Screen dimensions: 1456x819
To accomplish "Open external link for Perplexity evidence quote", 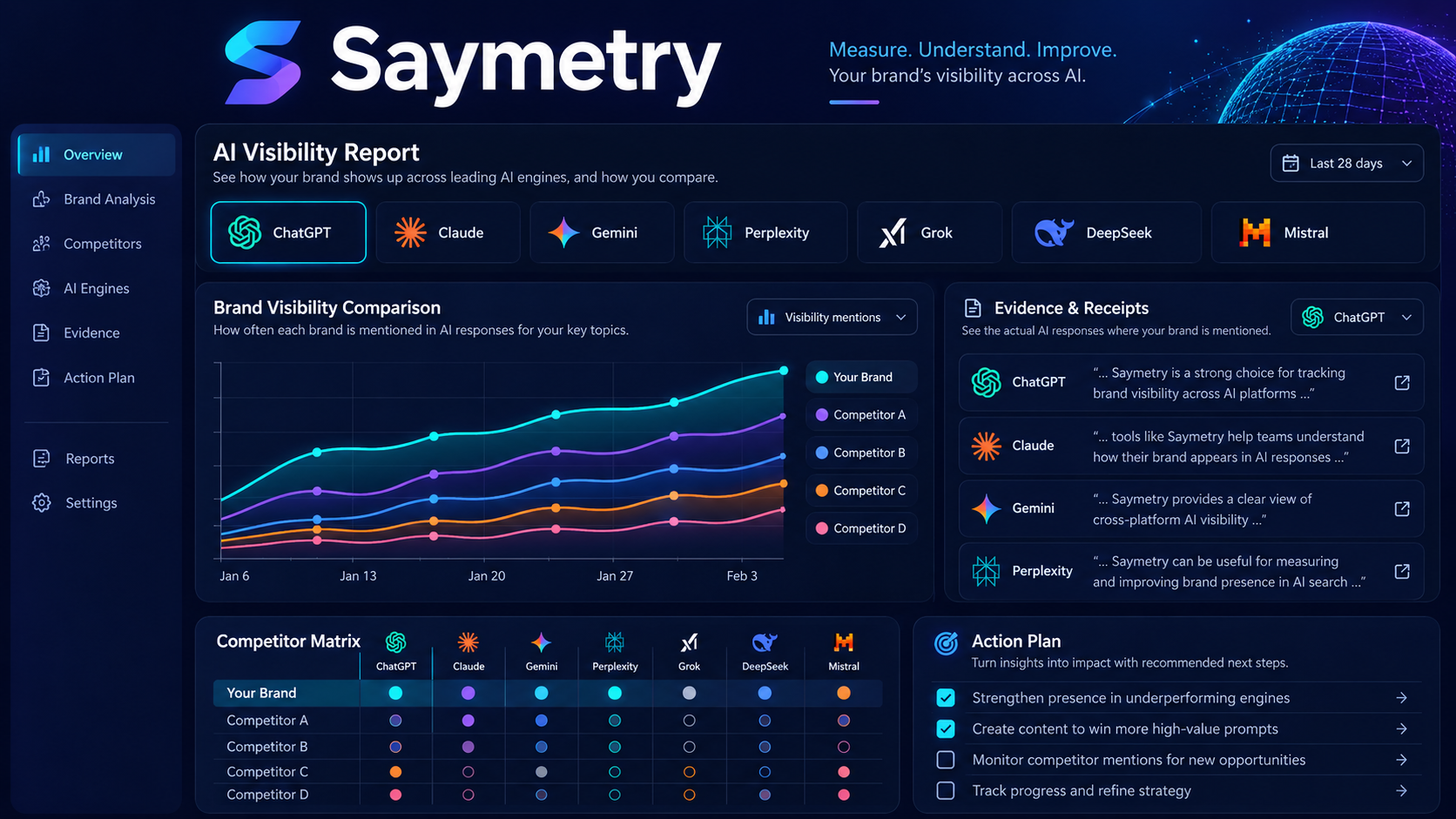I will (x=1402, y=572).
